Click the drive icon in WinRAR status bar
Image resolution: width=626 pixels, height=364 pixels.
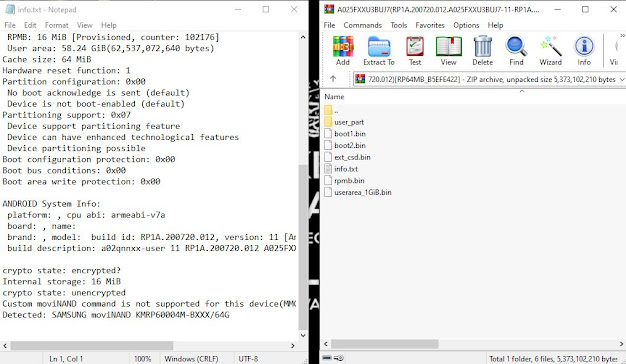coord(327,358)
